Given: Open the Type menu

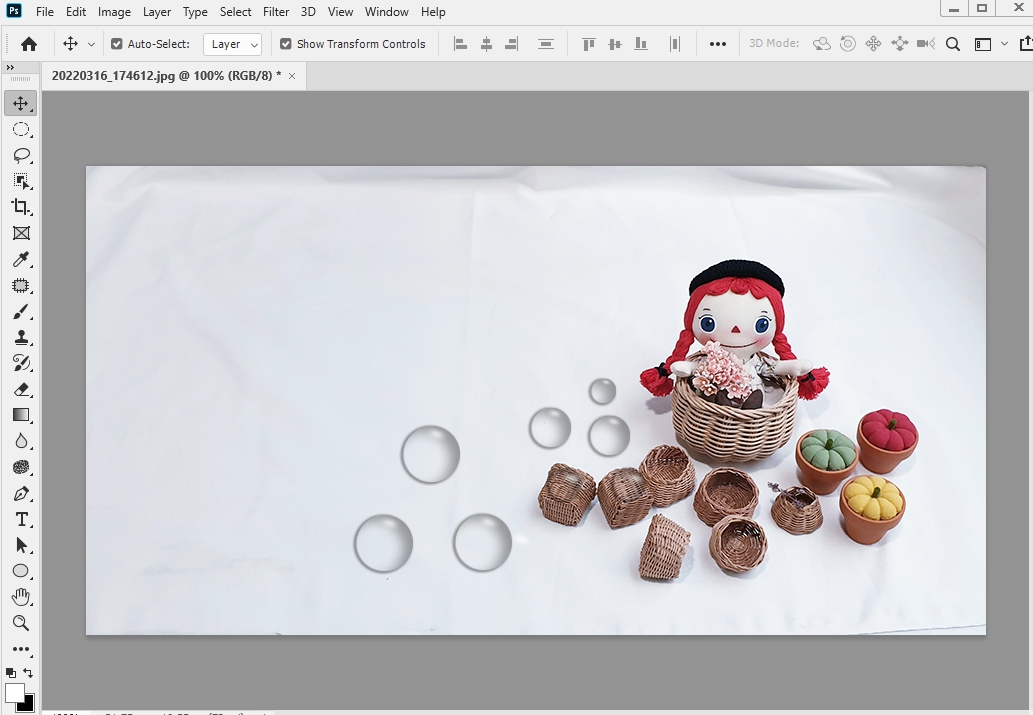Looking at the screenshot, I should pos(195,12).
